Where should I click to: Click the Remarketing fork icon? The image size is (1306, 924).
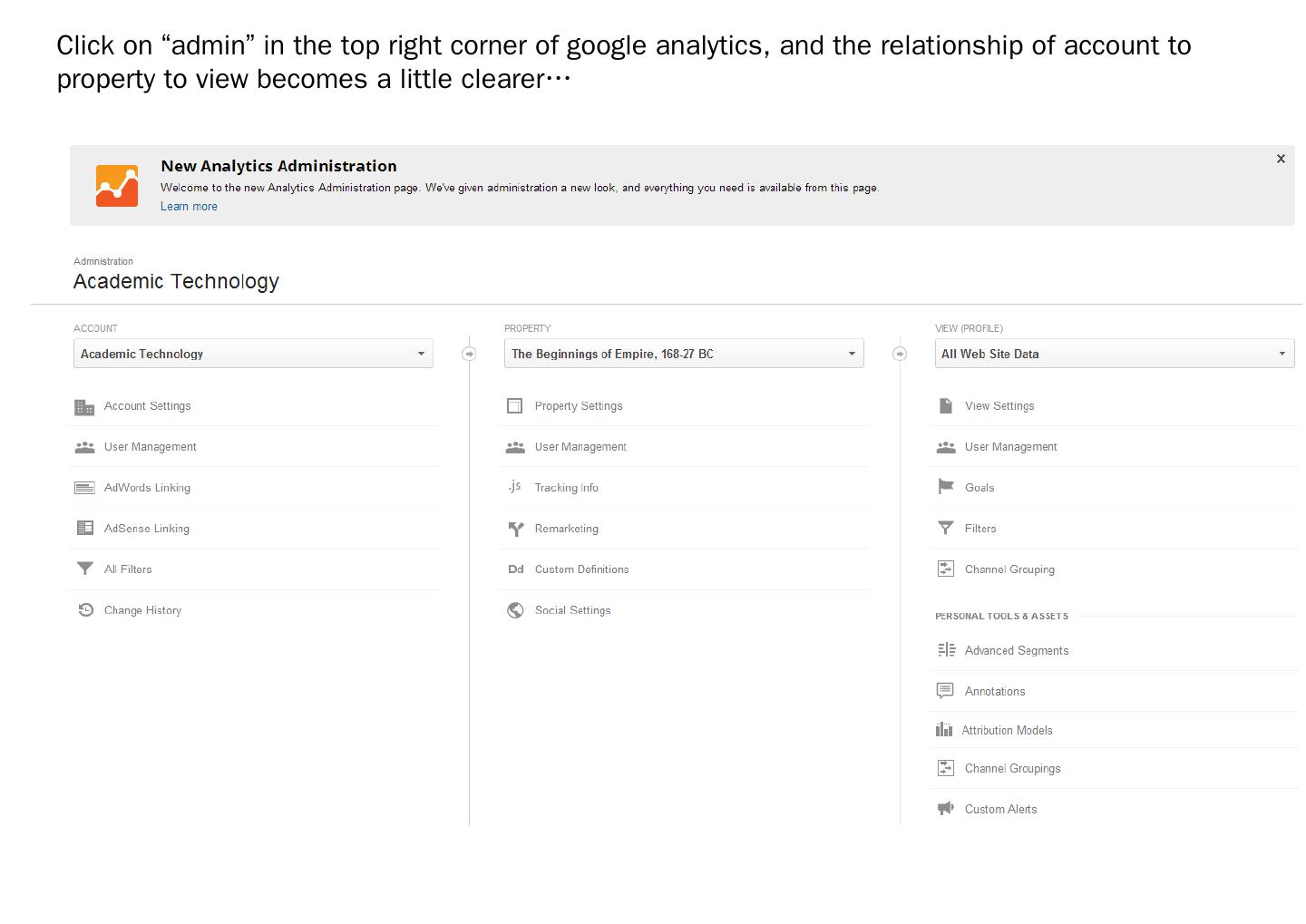(515, 529)
